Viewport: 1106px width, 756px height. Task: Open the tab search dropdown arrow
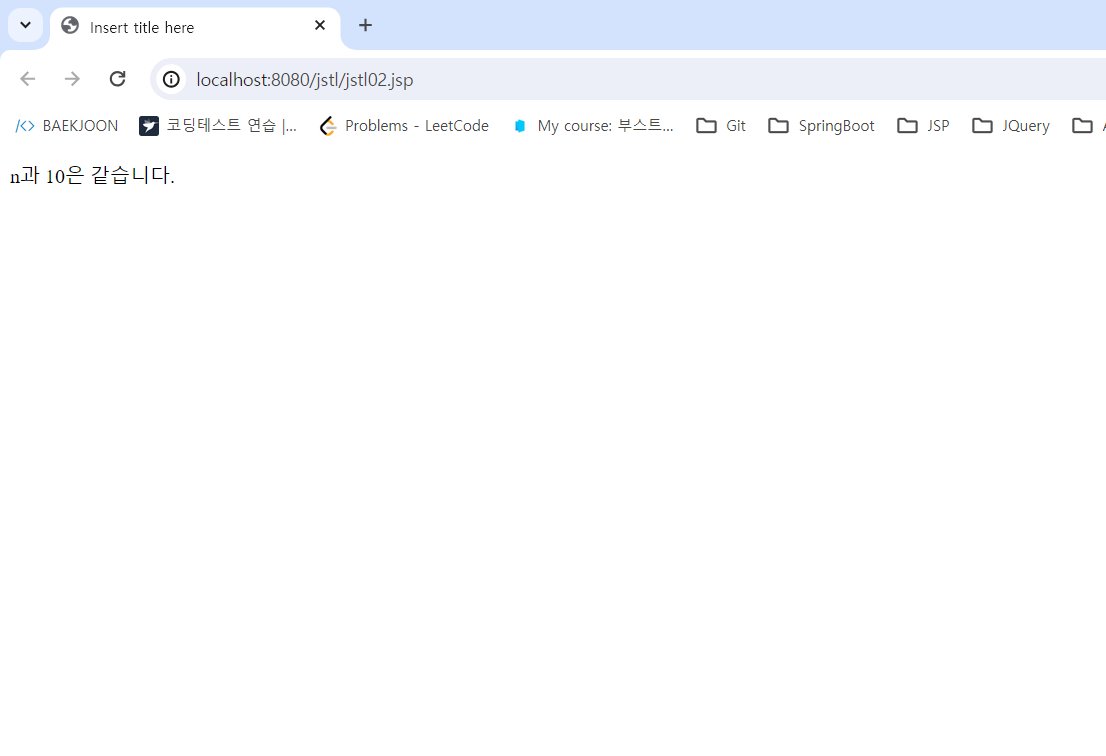pyautogui.click(x=25, y=25)
